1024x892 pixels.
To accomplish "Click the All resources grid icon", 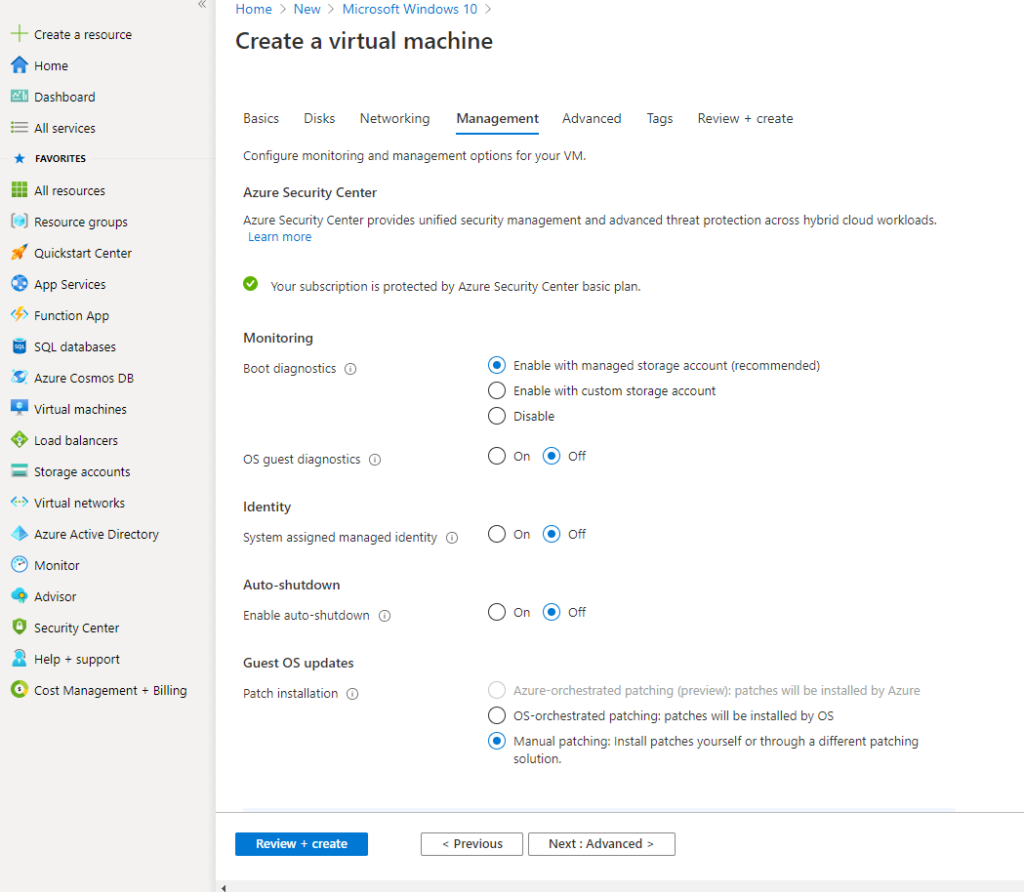I will pyautogui.click(x=20, y=190).
